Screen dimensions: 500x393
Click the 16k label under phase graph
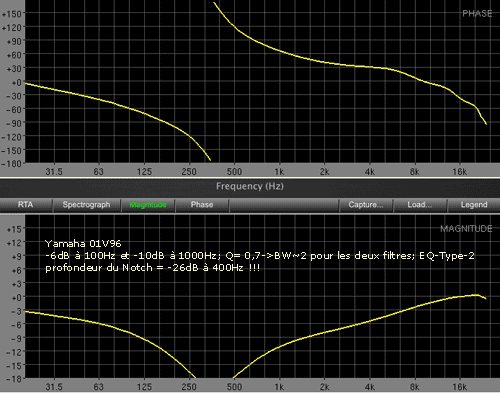tap(460, 172)
